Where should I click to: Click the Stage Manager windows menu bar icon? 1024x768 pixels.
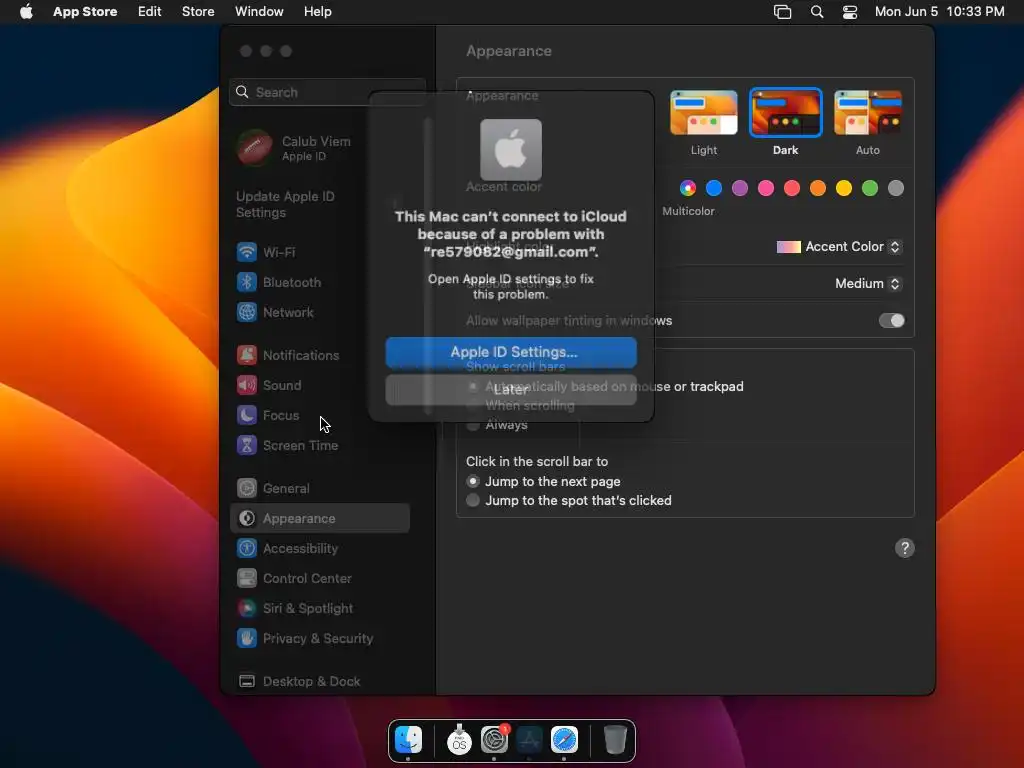(782, 12)
